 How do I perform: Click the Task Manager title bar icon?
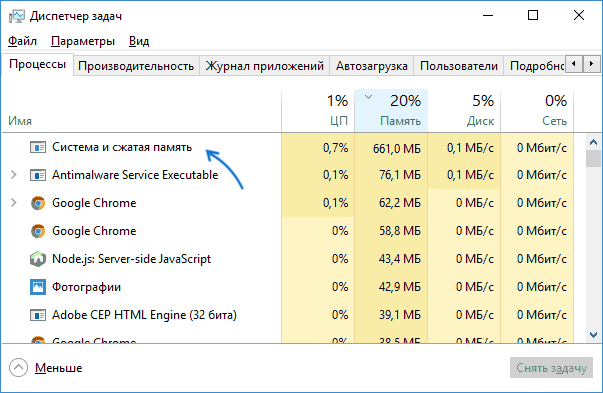[16, 16]
